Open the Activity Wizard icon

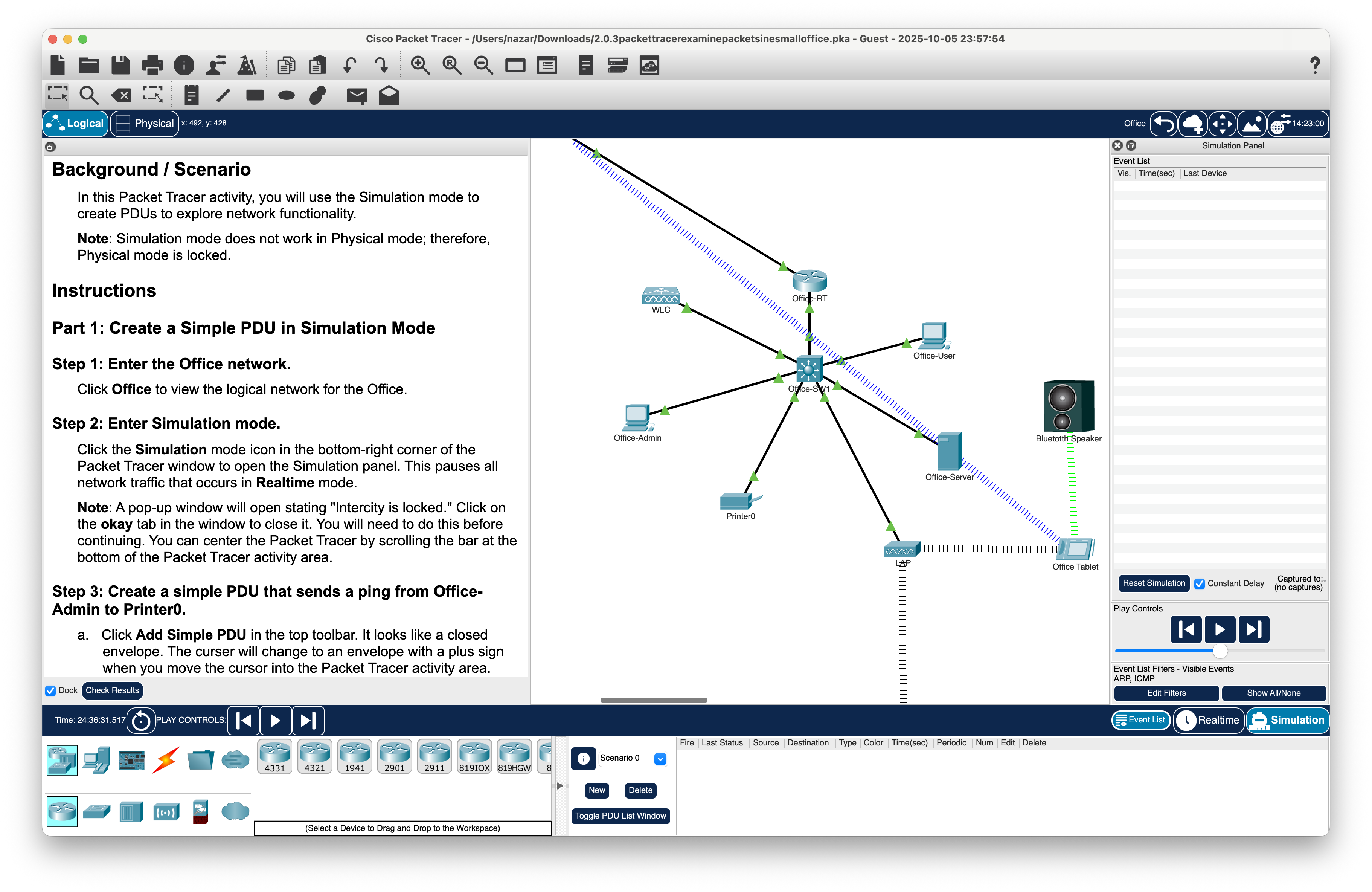click(x=247, y=65)
